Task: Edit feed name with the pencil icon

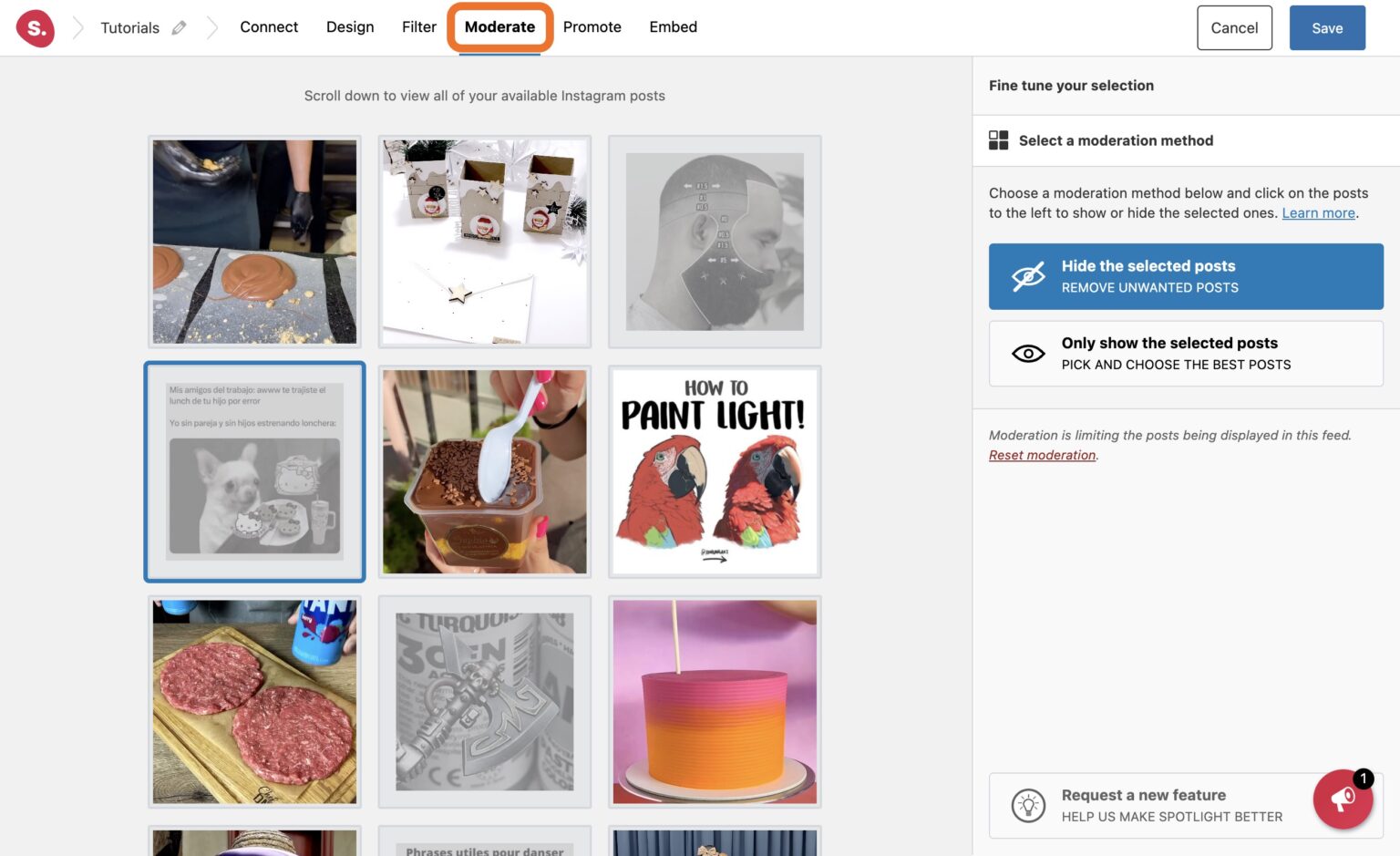Action: coord(179,27)
